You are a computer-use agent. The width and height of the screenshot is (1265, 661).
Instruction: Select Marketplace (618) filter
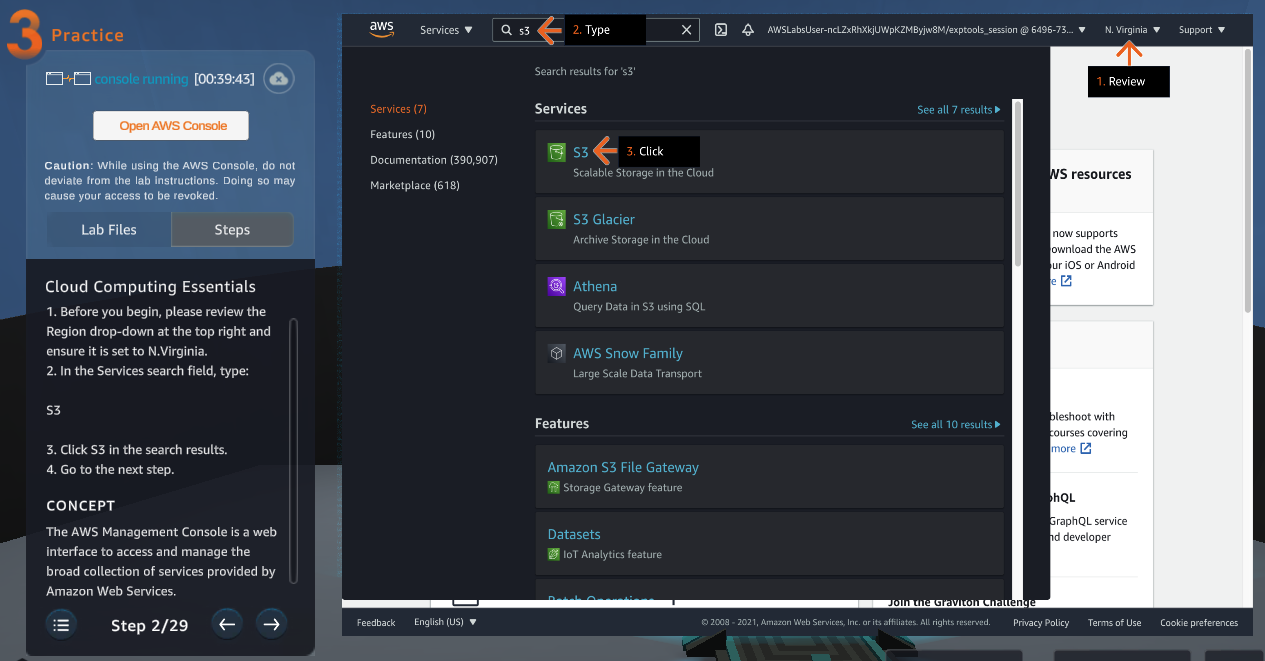tap(415, 185)
